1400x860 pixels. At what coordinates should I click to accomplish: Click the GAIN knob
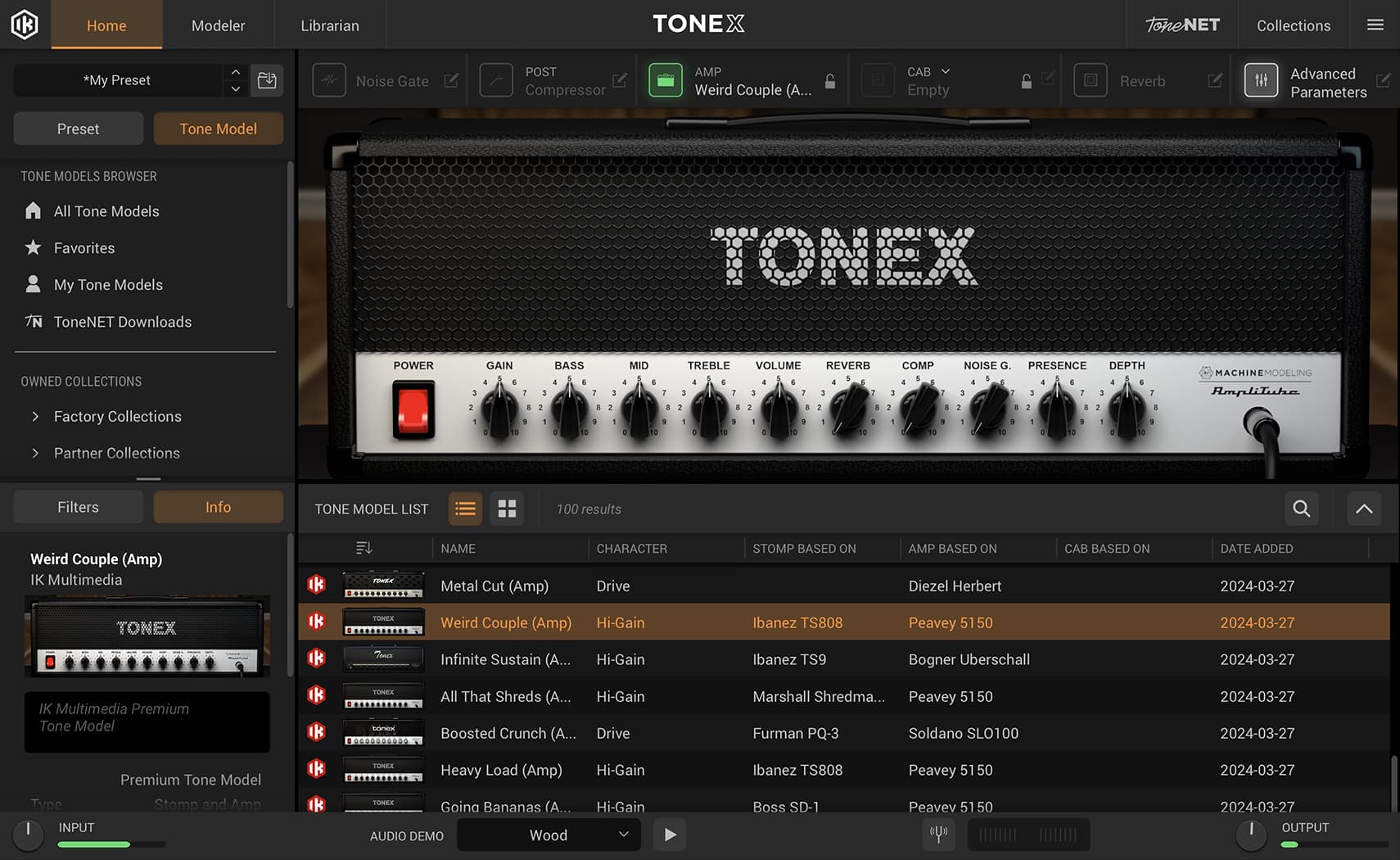pos(499,409)
